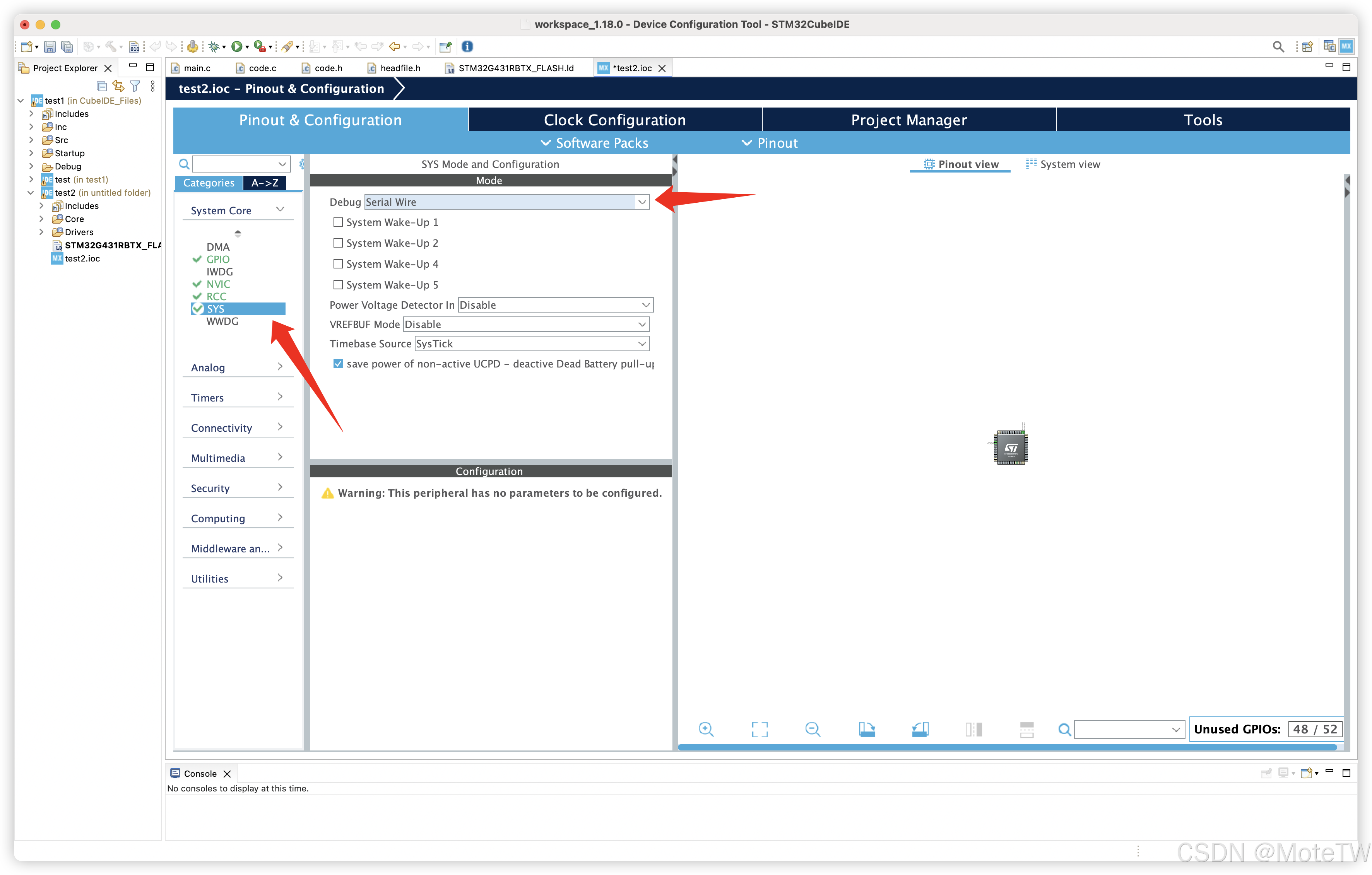This screenshot has height=875, width=1372.
Task: Select the A->Z sorting button
Action: [x=264, y=183]
